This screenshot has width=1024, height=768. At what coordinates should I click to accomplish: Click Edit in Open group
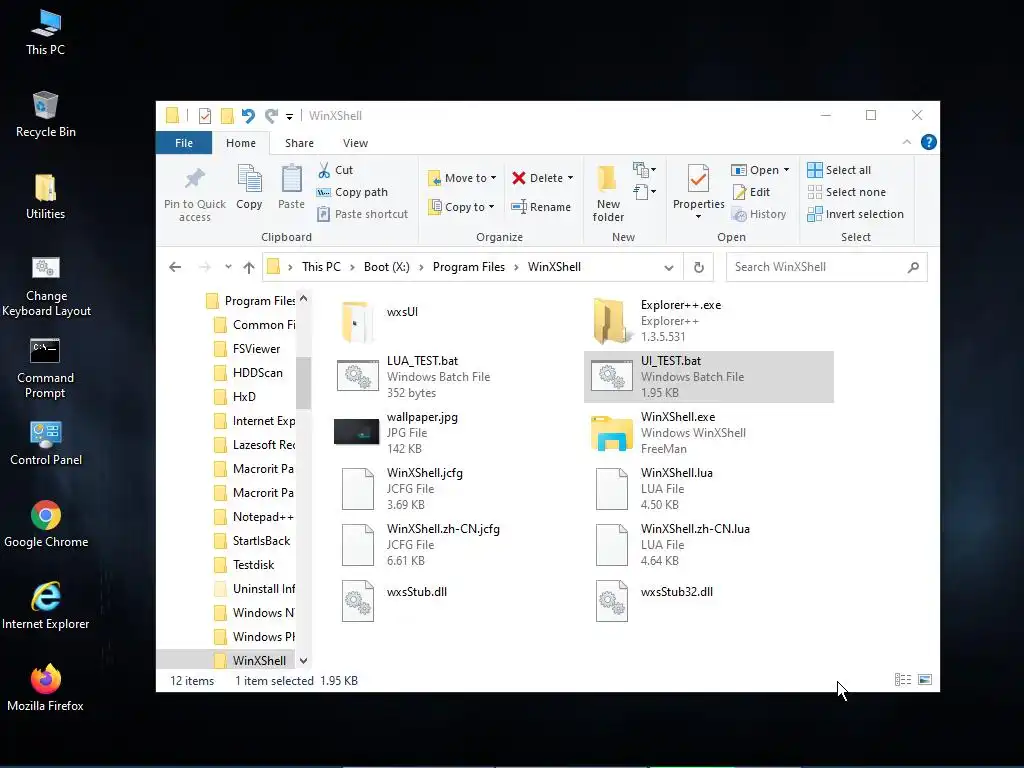coord(752,192)
